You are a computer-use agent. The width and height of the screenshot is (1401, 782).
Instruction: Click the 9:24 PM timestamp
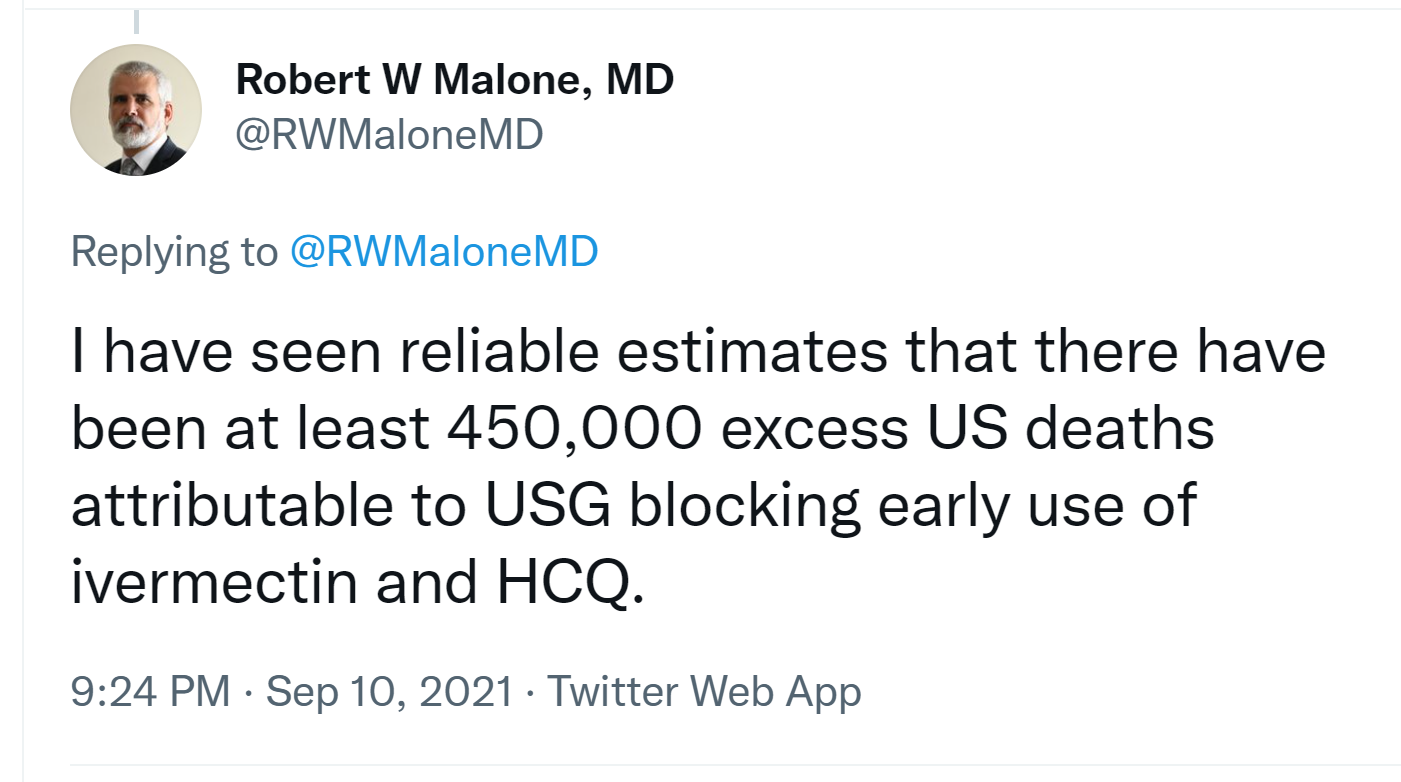(x=150, y=692)
